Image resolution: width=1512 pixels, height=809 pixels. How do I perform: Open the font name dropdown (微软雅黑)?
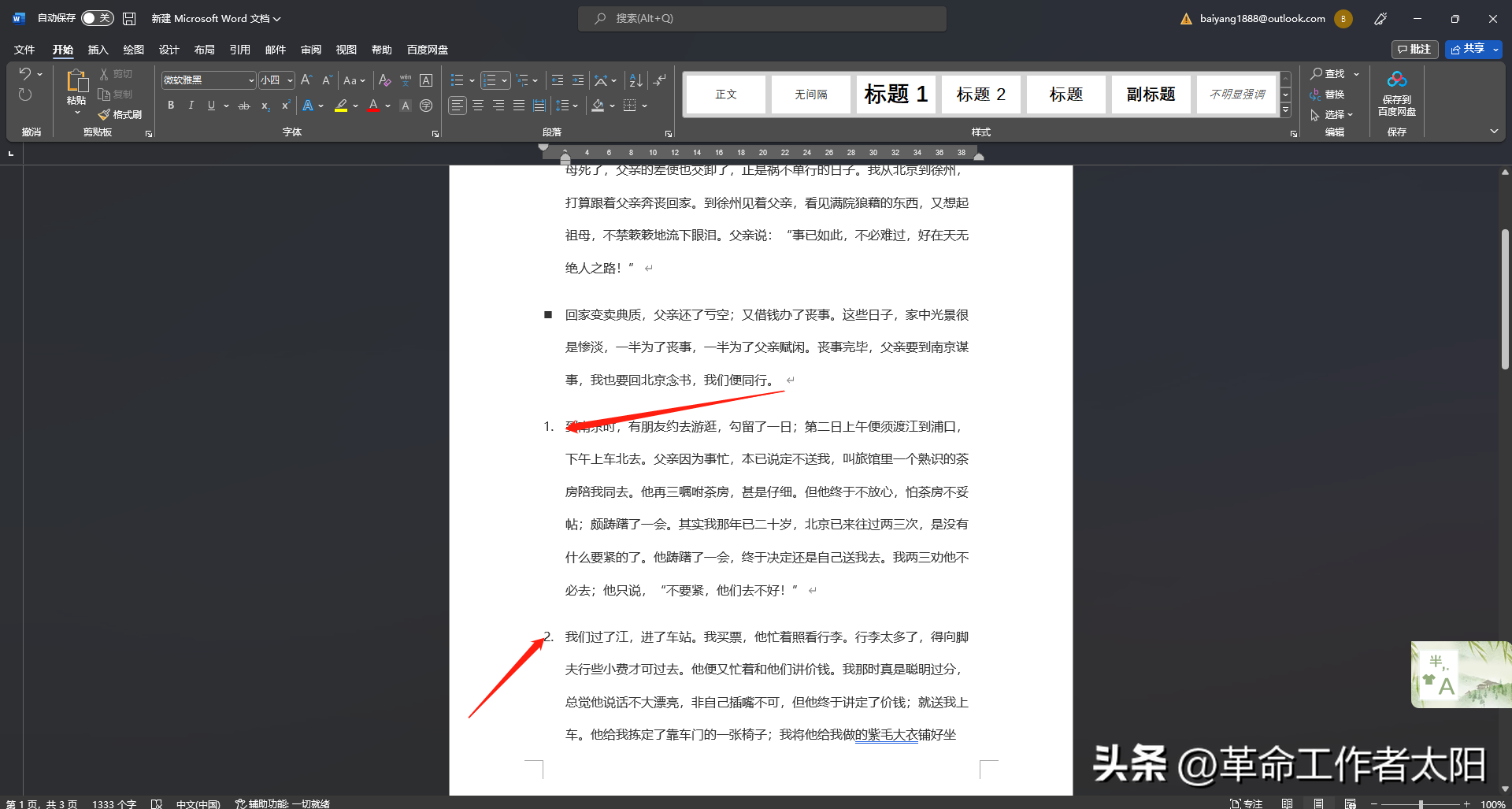[x=251, y=80]
